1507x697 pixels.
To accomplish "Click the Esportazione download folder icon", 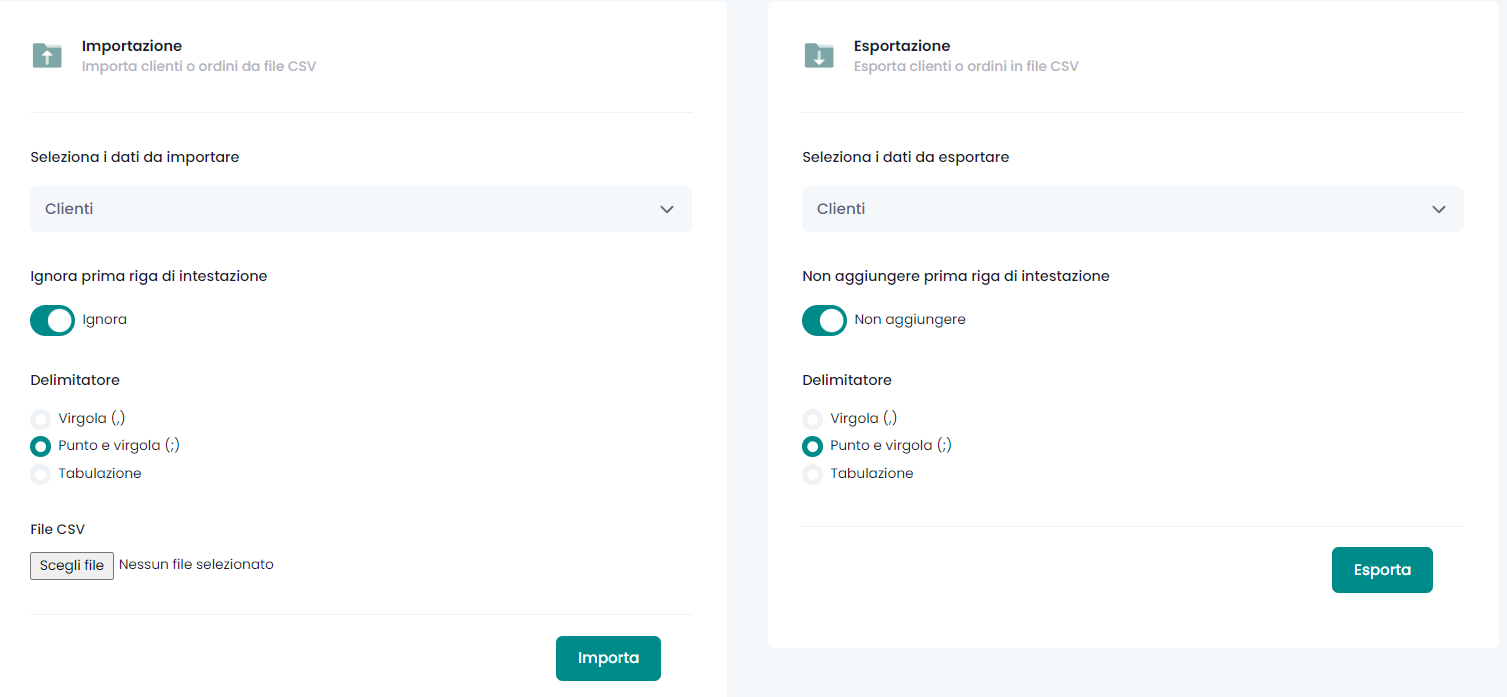I will click(819, 55).
